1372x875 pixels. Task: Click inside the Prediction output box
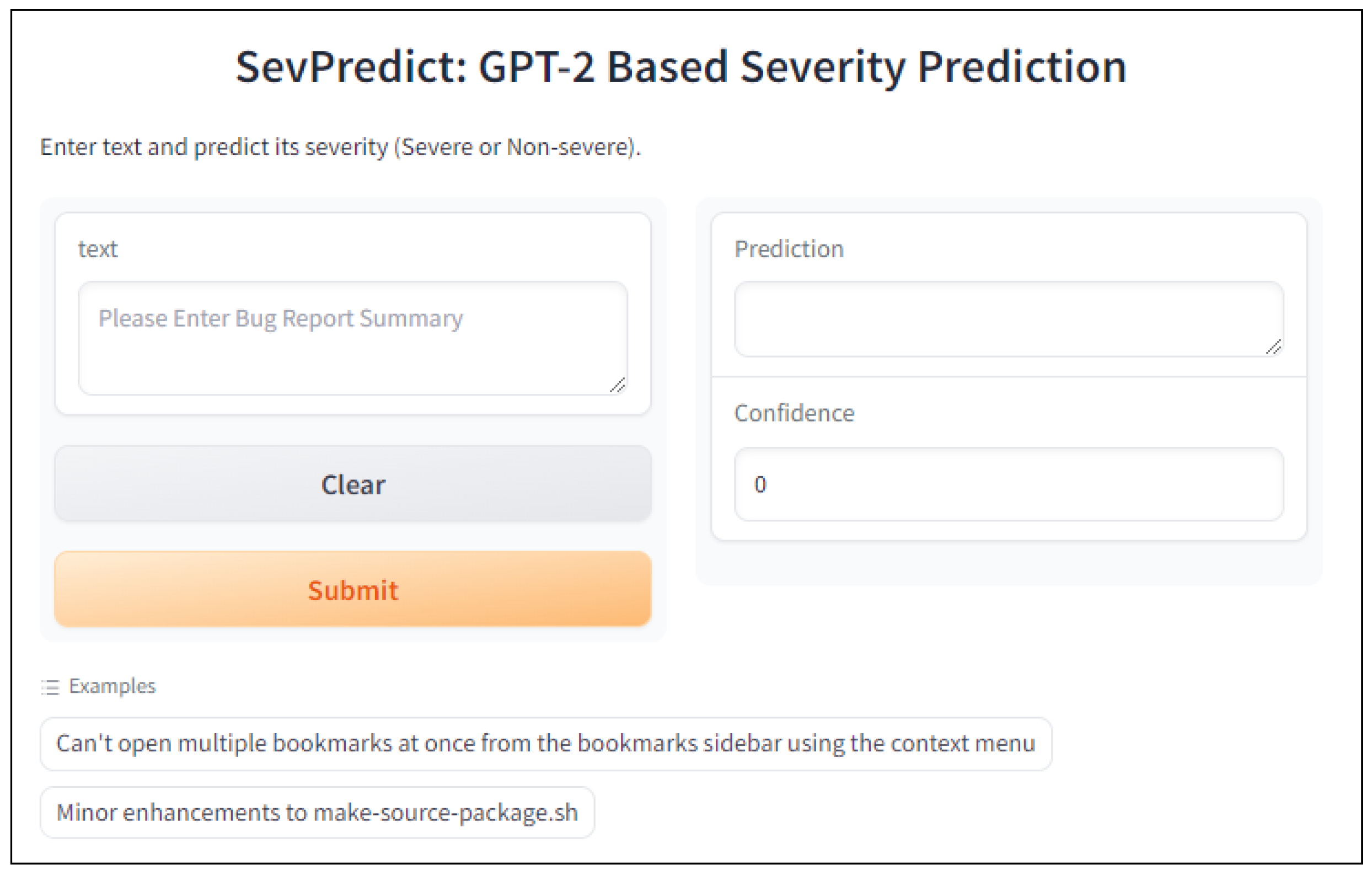(x=1009, y=319)
